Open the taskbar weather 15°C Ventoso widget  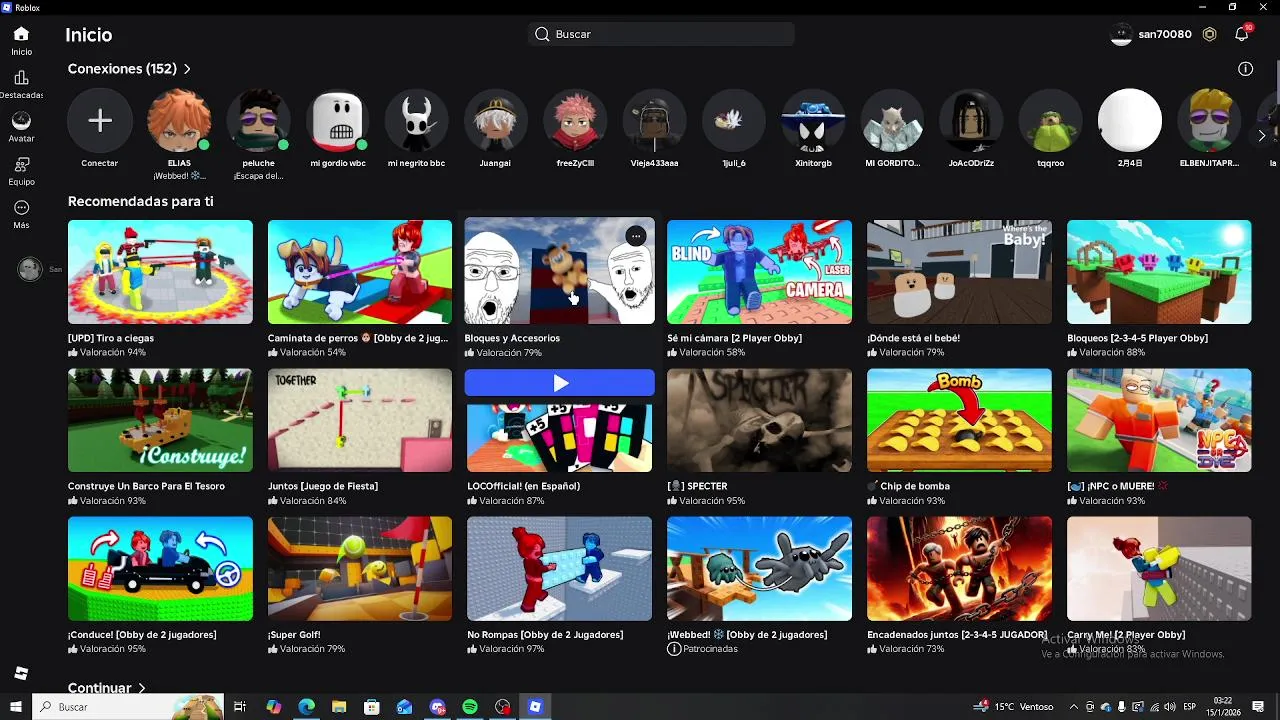(1014, 707)
